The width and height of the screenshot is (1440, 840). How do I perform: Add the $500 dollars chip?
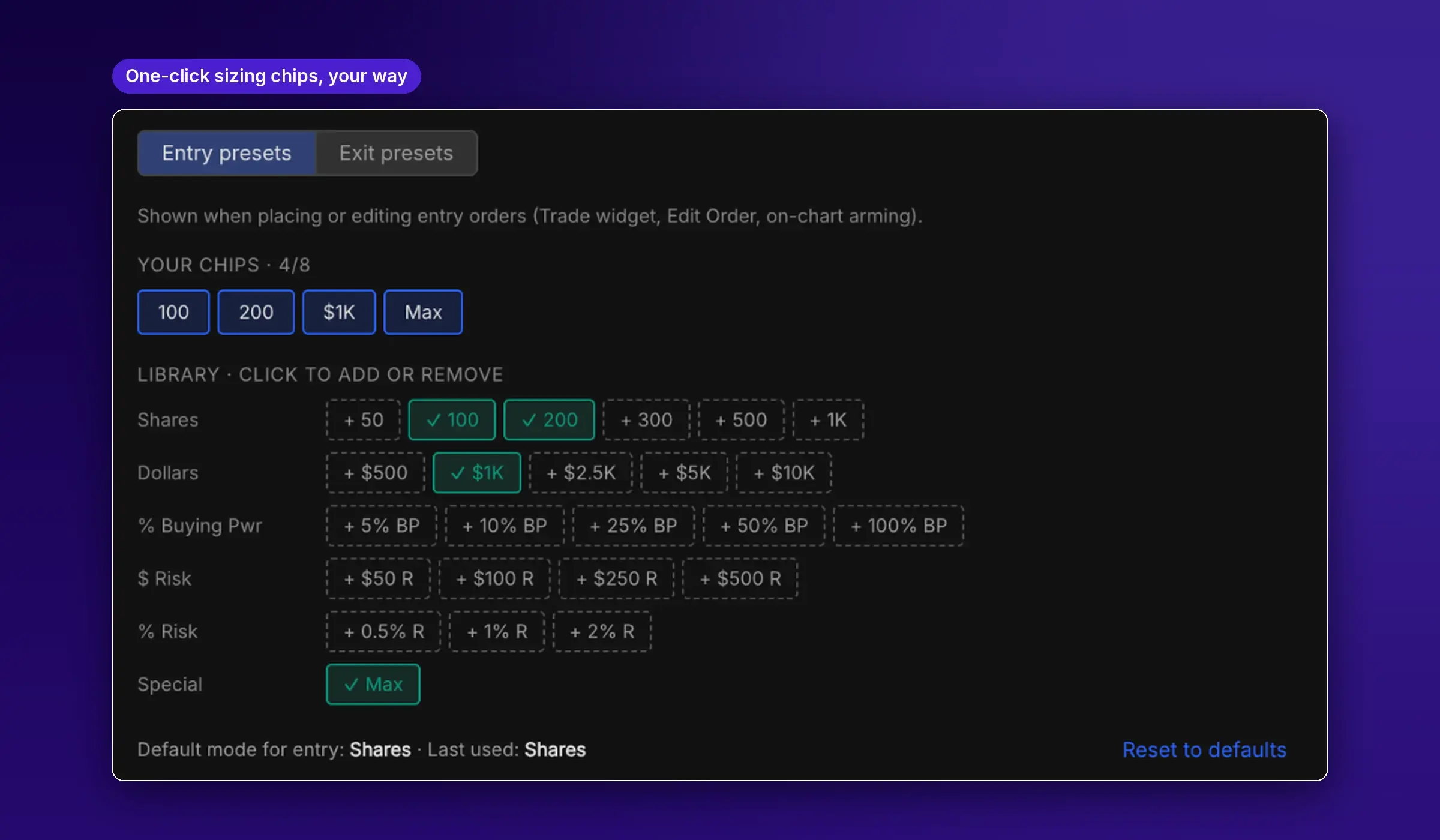(376, 473)
